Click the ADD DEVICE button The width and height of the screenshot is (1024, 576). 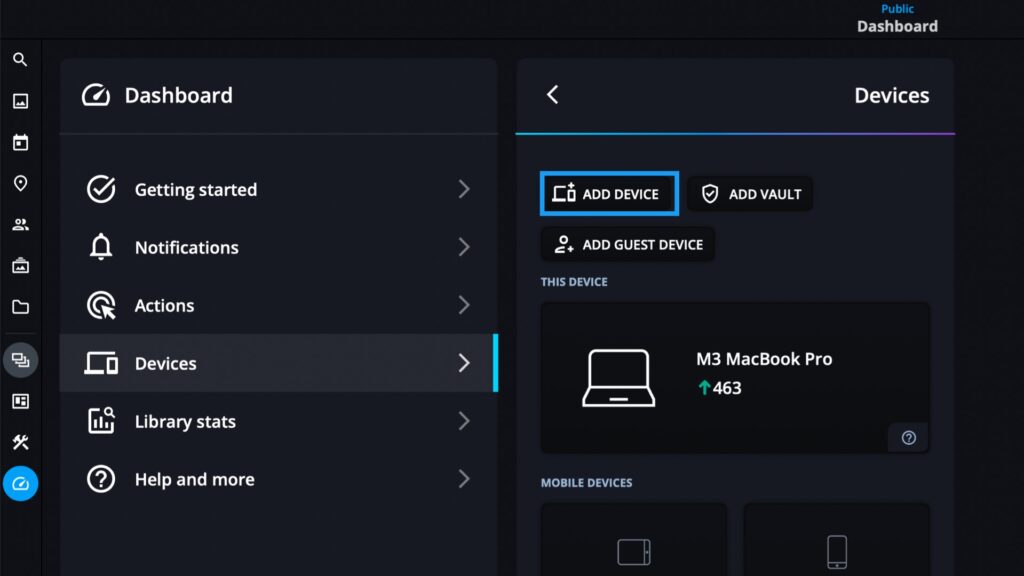[609, 194]
